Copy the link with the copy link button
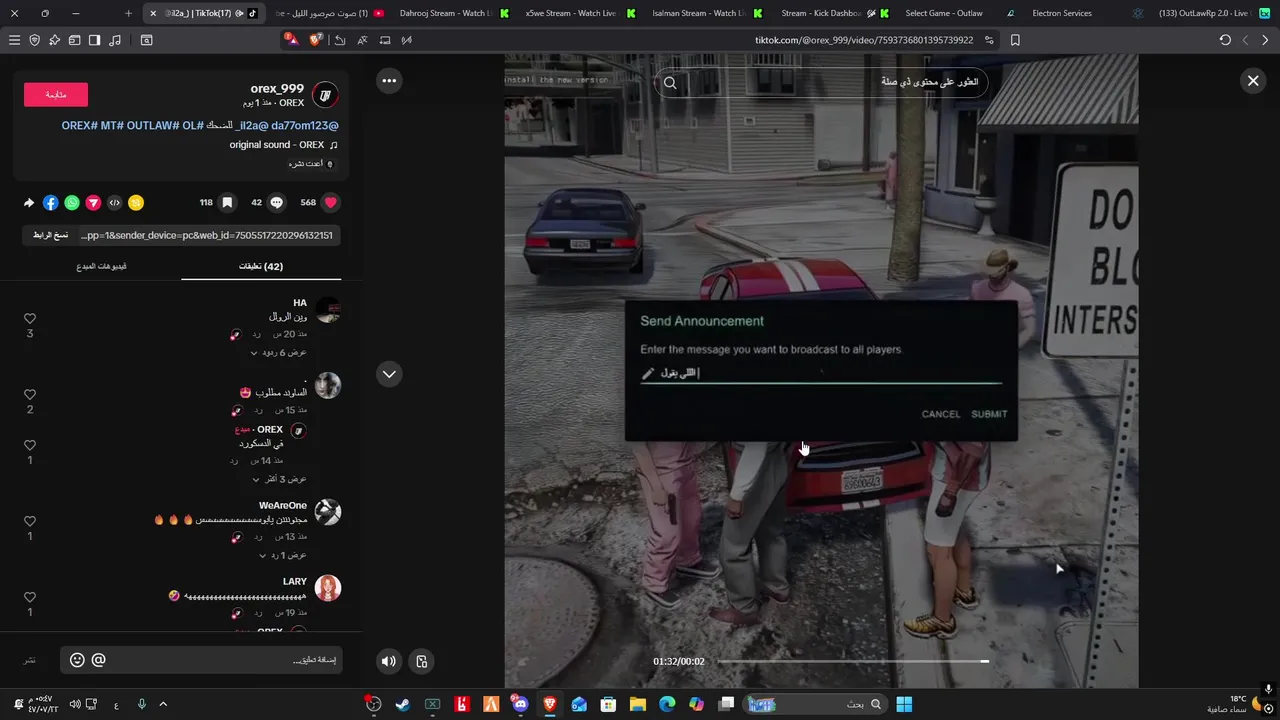The image size is (1280, 720). point(50,235)
